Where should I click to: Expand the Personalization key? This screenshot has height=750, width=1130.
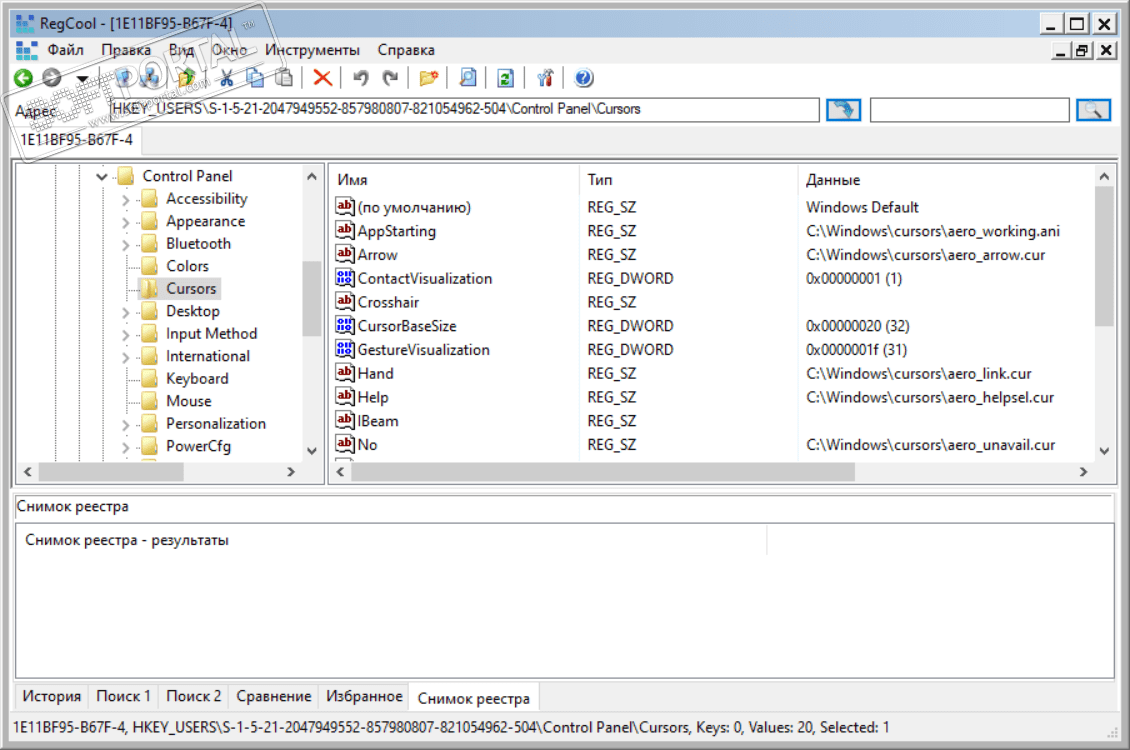pos(125,424)
